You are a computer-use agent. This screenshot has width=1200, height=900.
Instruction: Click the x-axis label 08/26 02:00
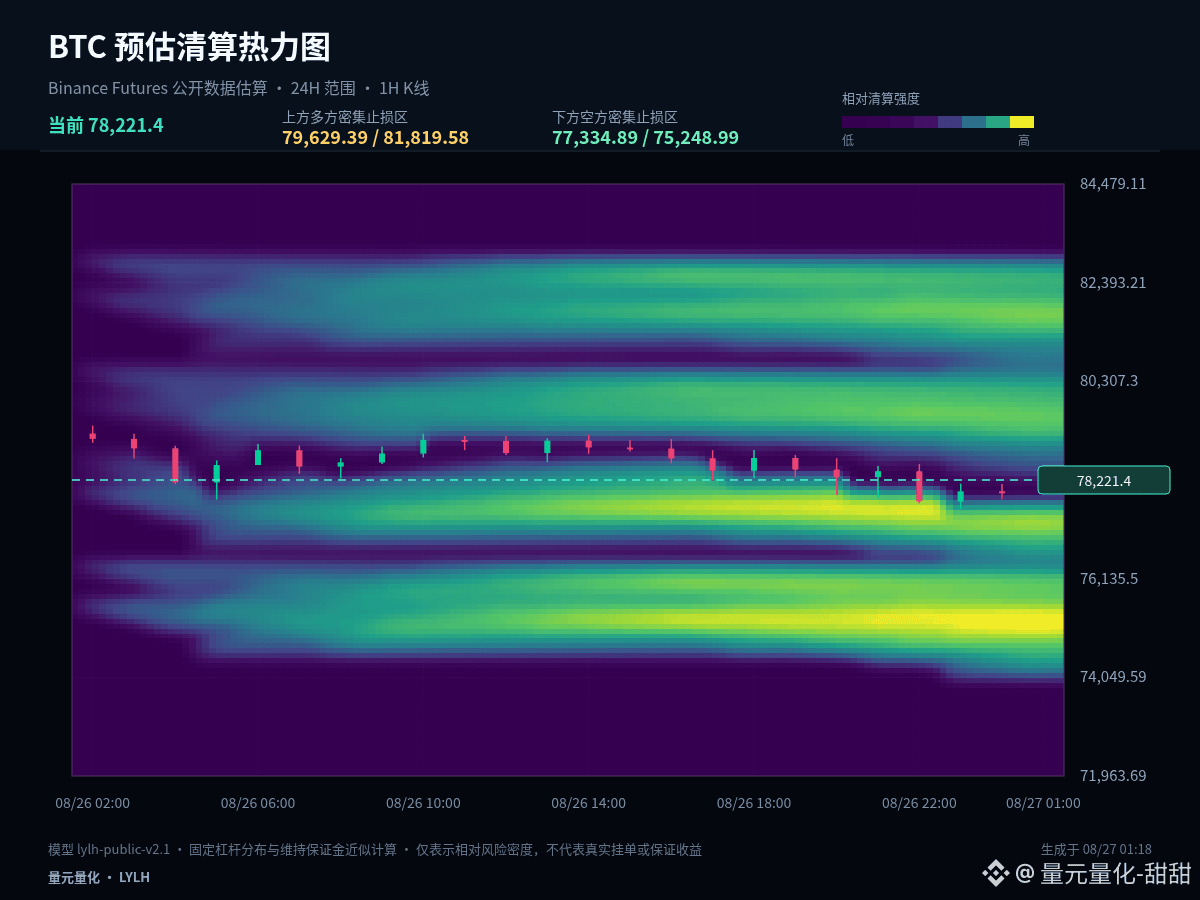pos(93,803)
